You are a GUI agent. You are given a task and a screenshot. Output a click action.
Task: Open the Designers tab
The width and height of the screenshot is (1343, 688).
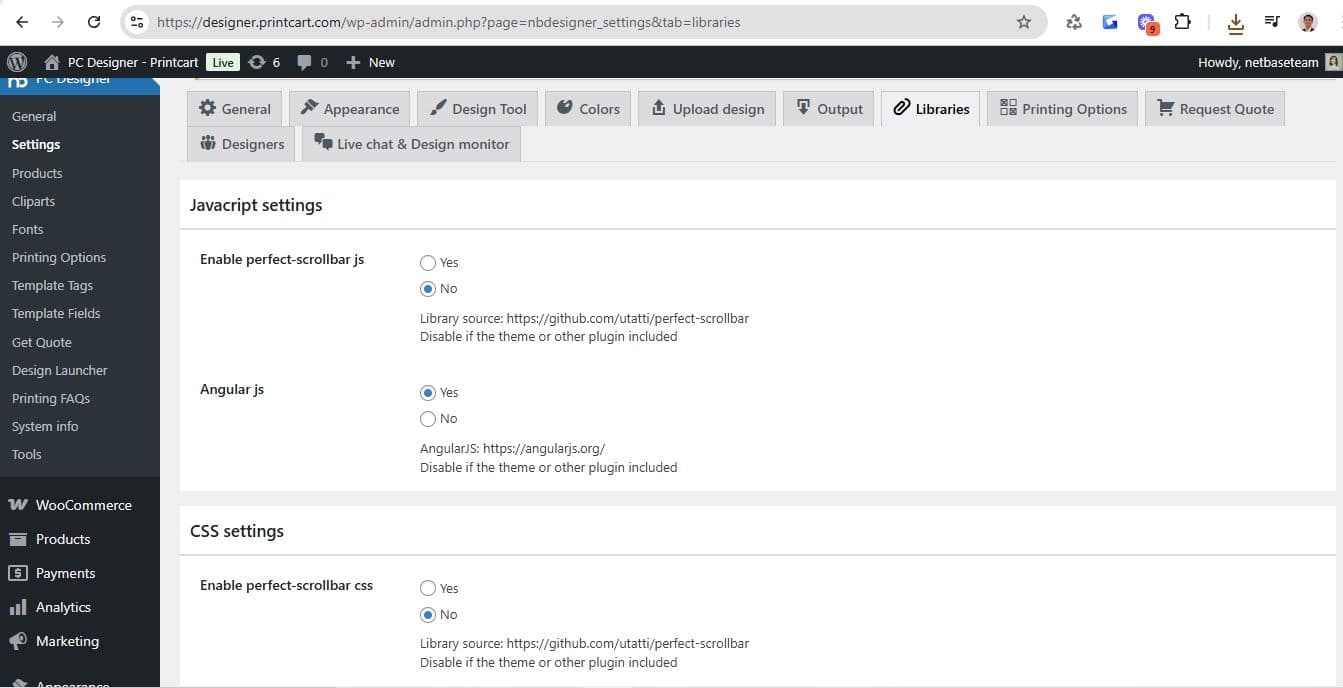click(242, 144)
